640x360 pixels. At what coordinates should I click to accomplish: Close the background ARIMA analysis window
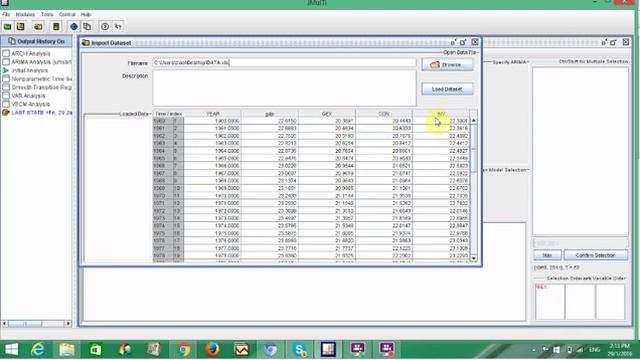[626, 42]
